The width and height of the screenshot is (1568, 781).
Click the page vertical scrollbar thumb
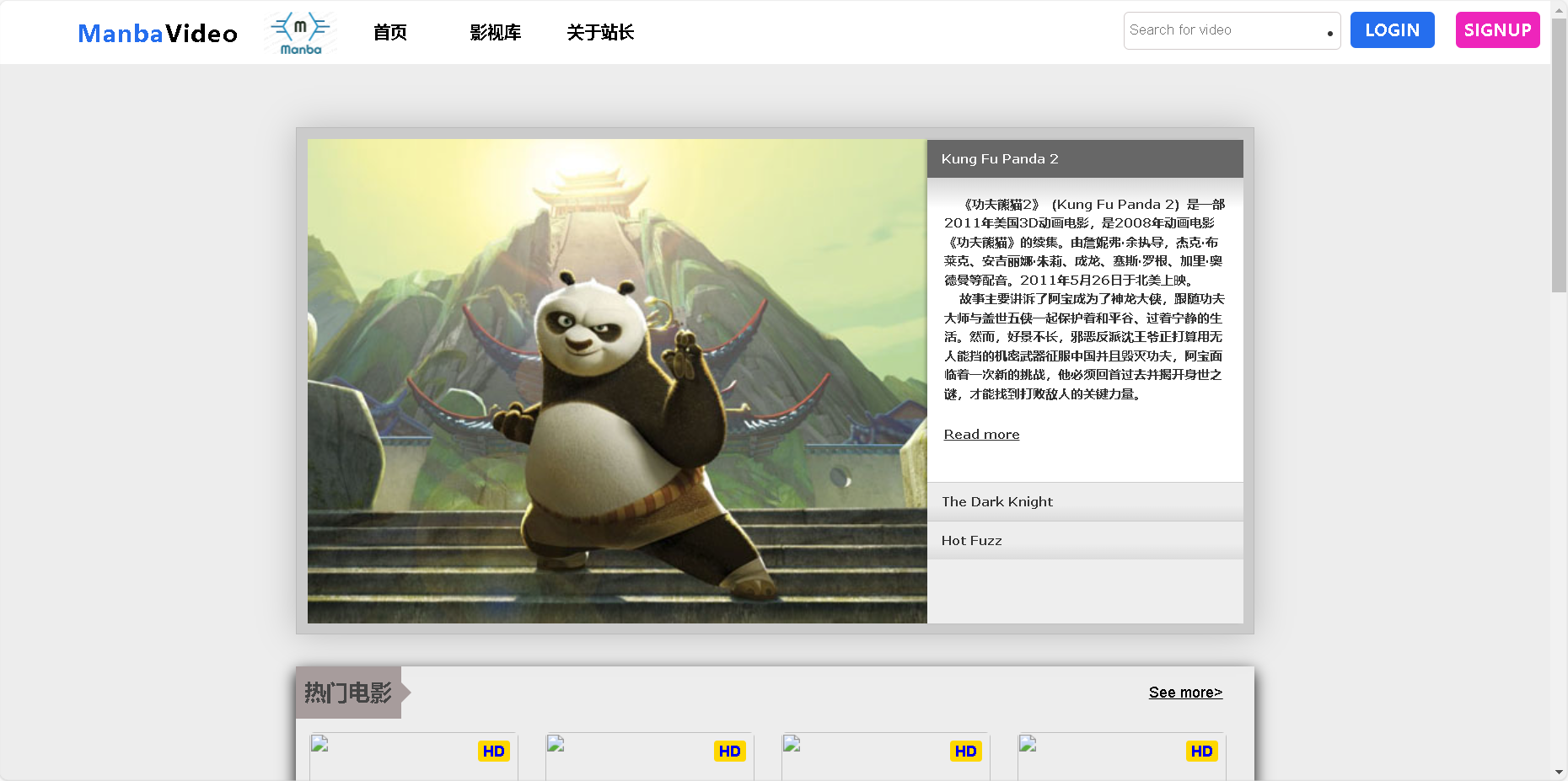[1560, 156]
